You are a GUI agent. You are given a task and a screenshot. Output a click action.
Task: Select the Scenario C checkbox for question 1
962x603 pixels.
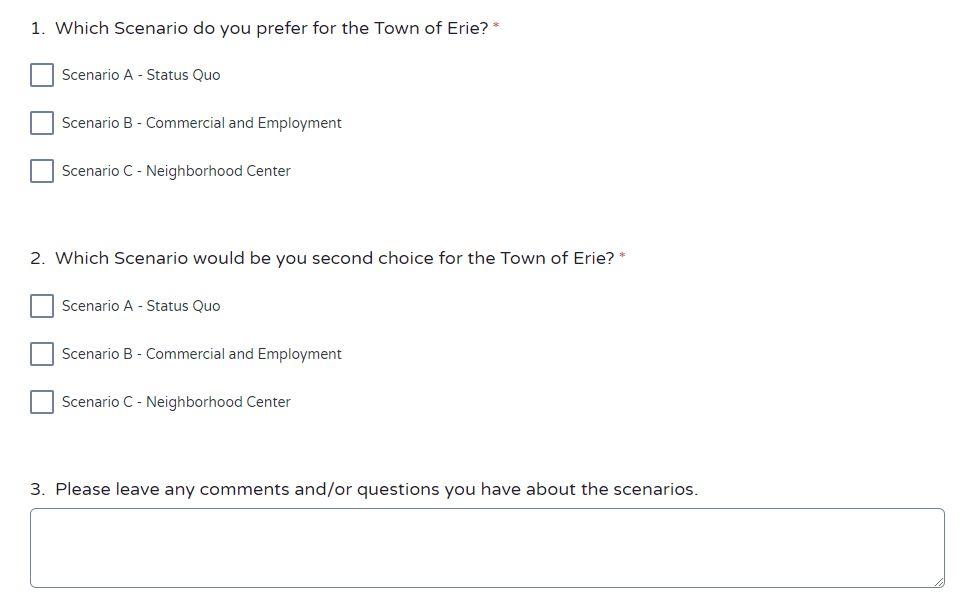coord(42,171)
